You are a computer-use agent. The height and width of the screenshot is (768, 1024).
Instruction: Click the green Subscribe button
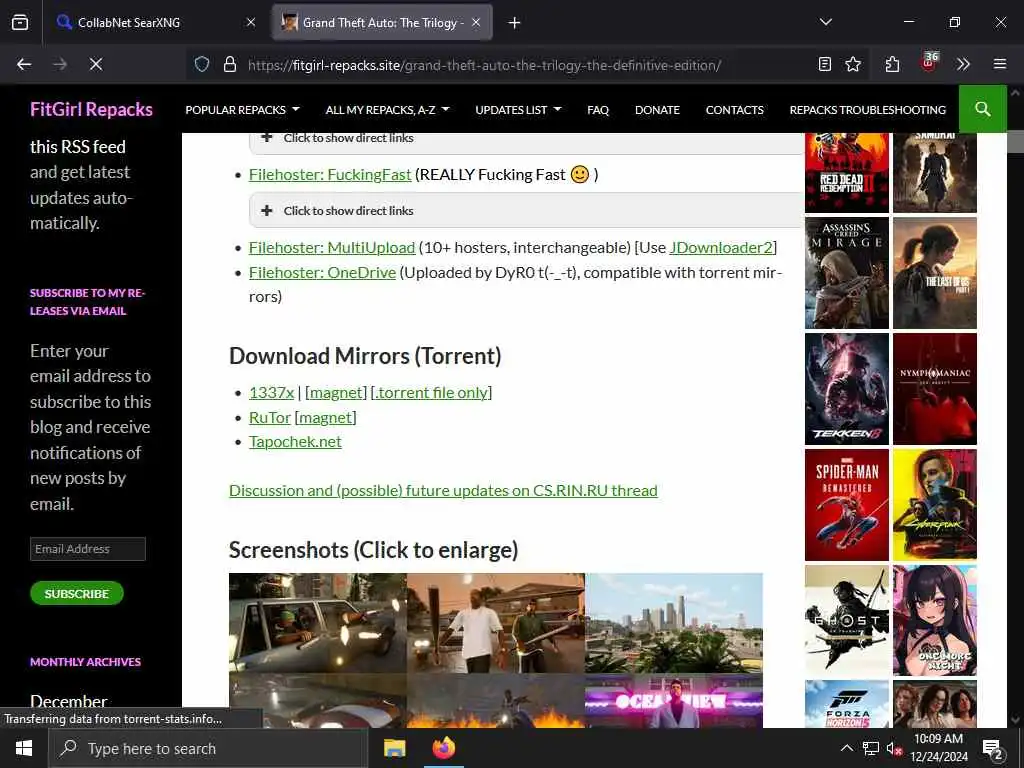click(x=76, y=593)
